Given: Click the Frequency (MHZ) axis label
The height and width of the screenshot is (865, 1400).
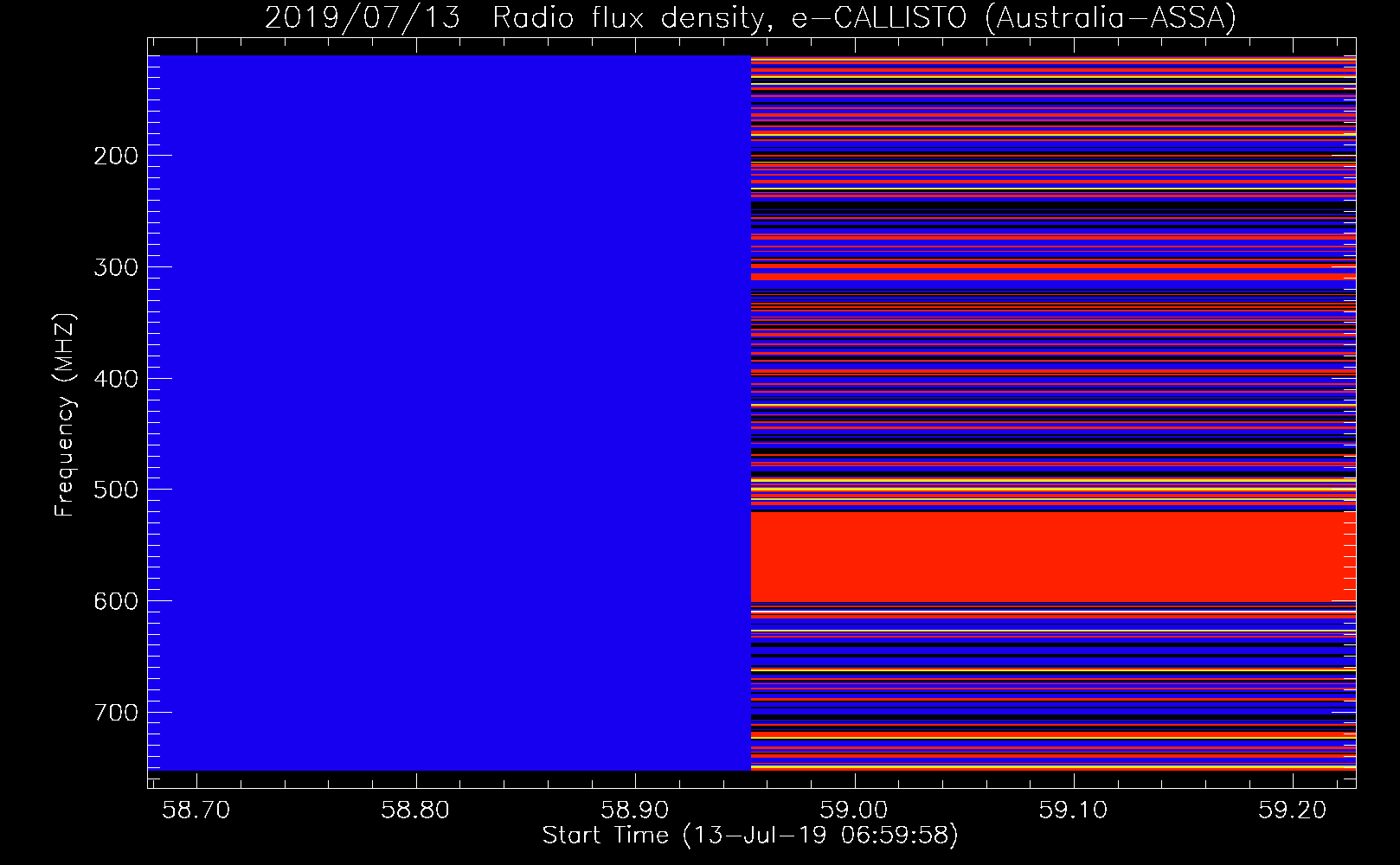Looking at the screenshot, I should pyautogui.click(x=65, y=415).
